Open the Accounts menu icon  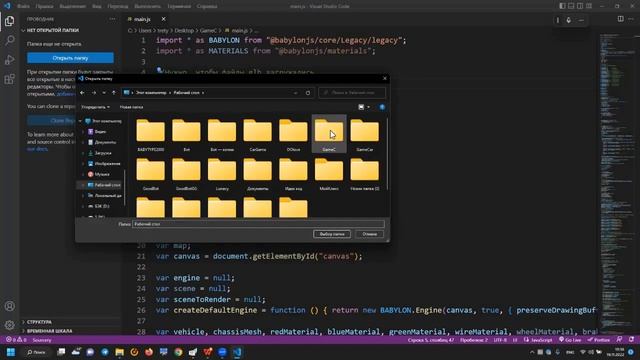pyautogui.click(x=9, y=306)
